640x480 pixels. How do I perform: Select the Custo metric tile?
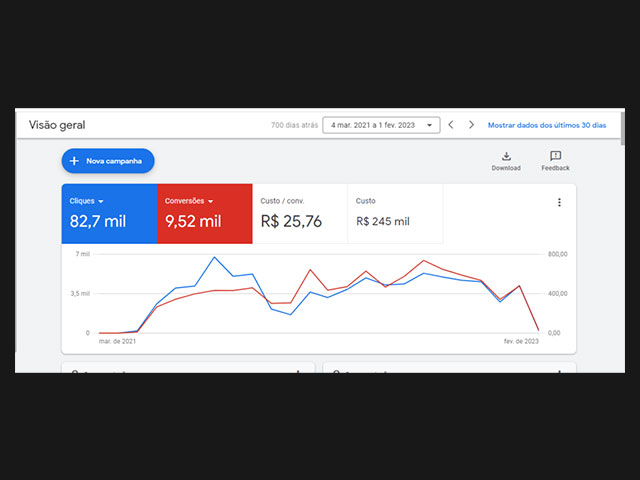(394, 213)
